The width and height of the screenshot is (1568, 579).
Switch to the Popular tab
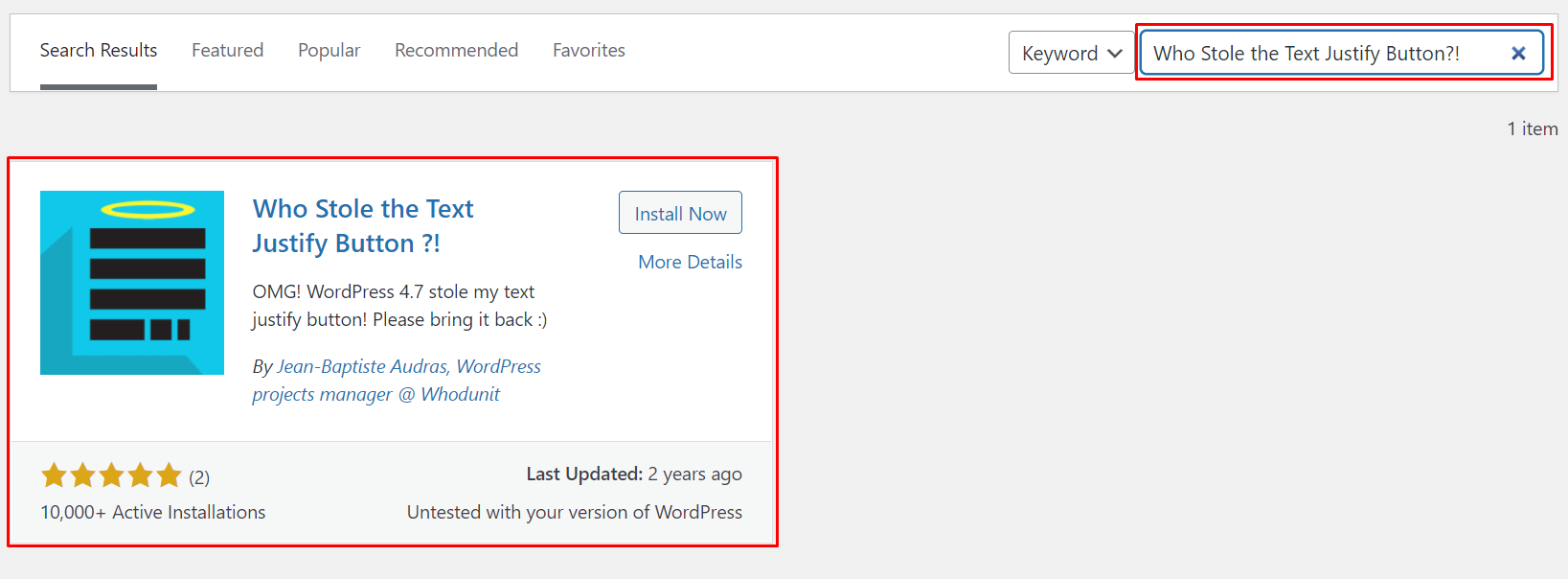click(x=329, y=50)
